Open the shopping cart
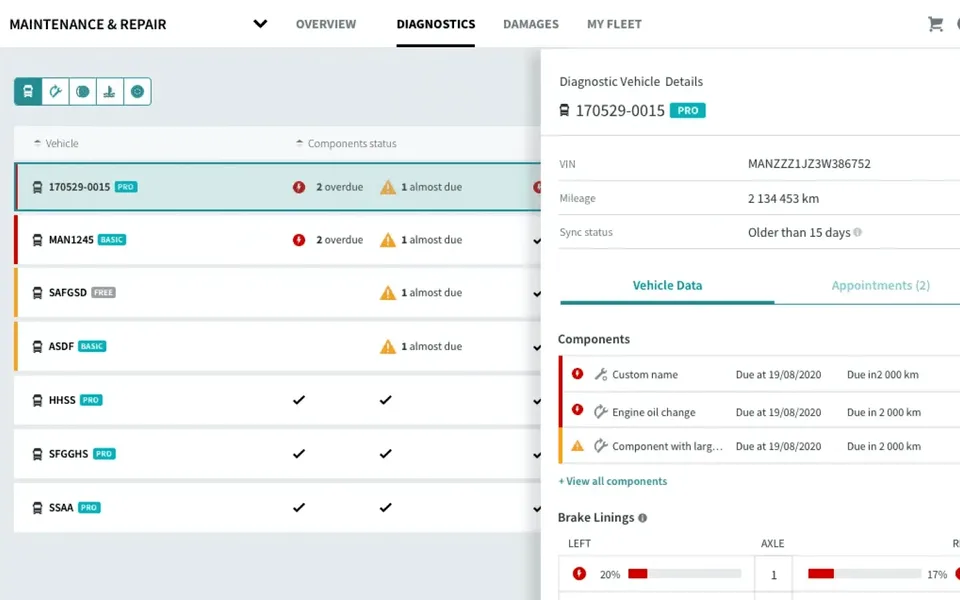Viewport: 960px width, 600px height. (935, 24)
